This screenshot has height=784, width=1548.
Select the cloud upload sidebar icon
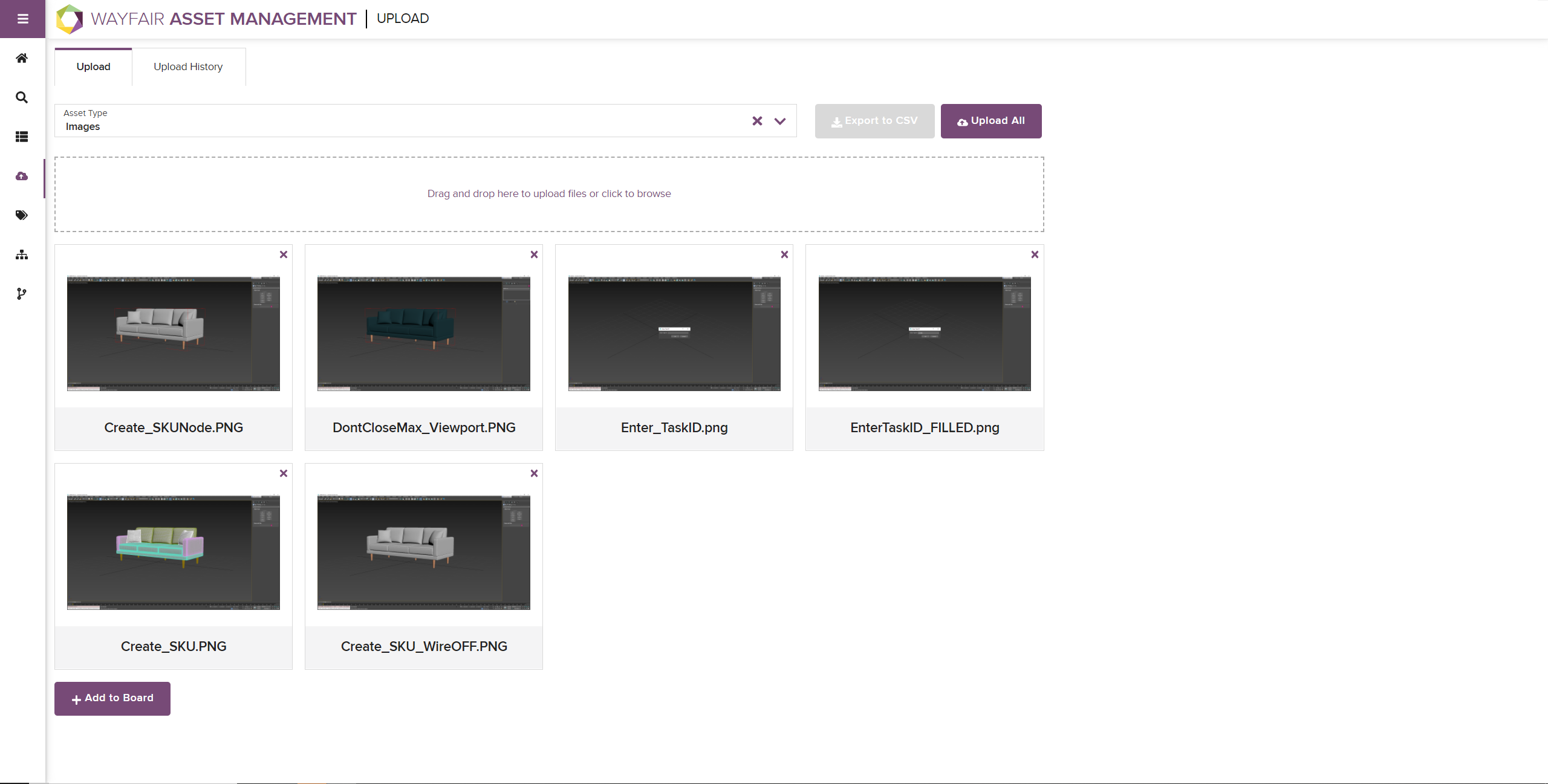coord(22,176)
